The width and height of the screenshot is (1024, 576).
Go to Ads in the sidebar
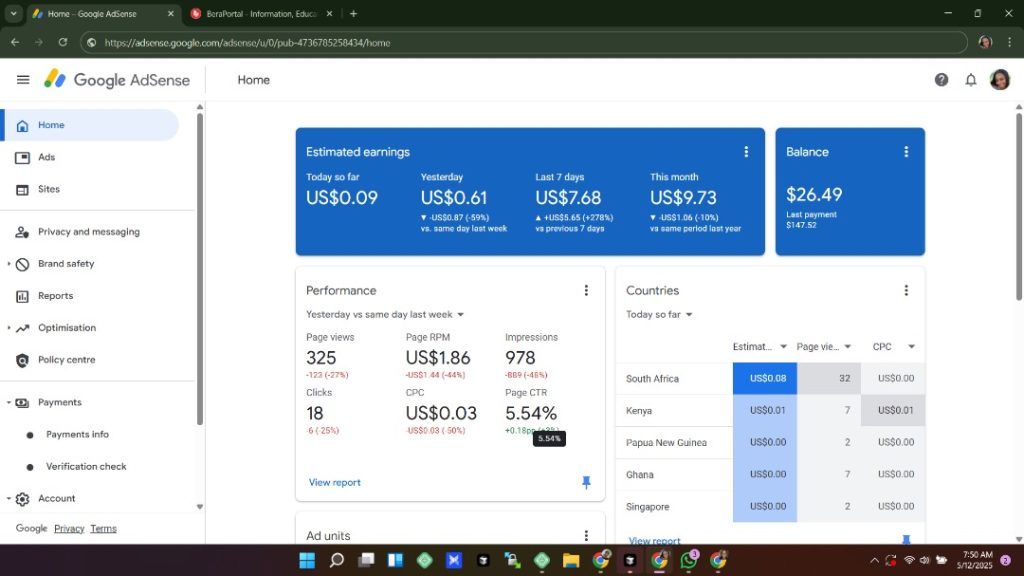(x=46, y=157)
